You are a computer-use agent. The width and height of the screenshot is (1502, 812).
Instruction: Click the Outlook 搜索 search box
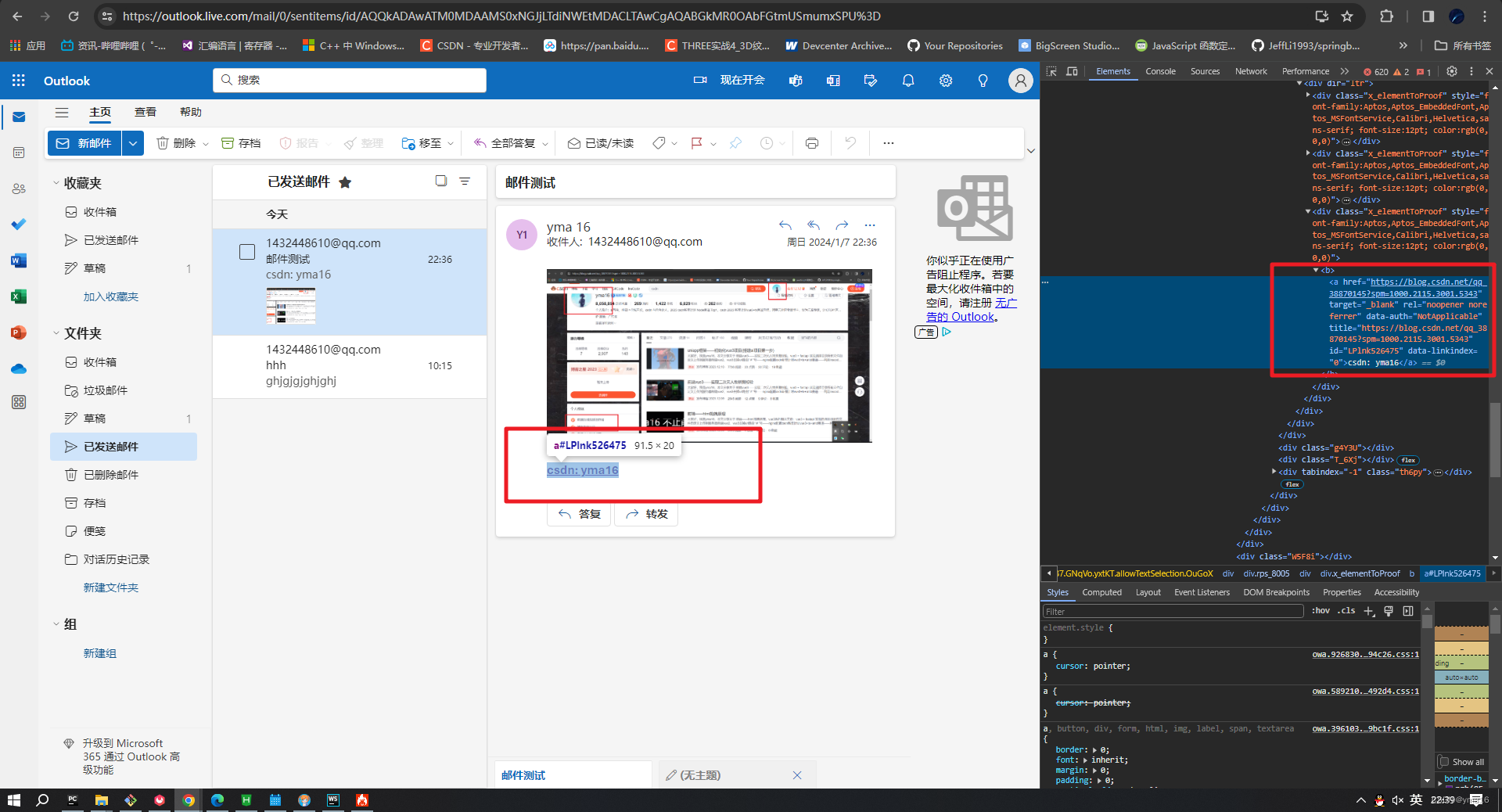click(x=350, y=80)
